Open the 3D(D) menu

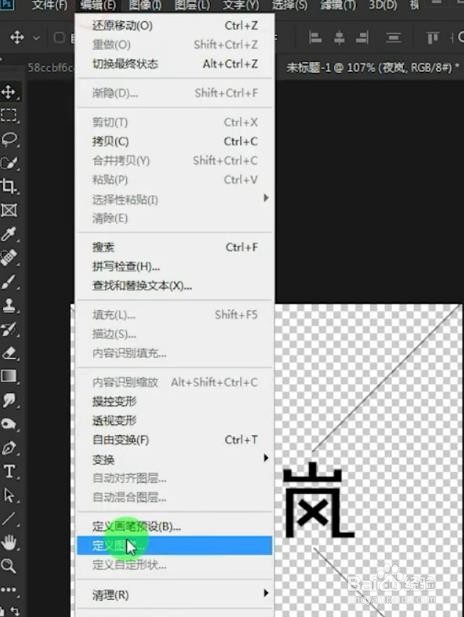(x=383, y=5)
